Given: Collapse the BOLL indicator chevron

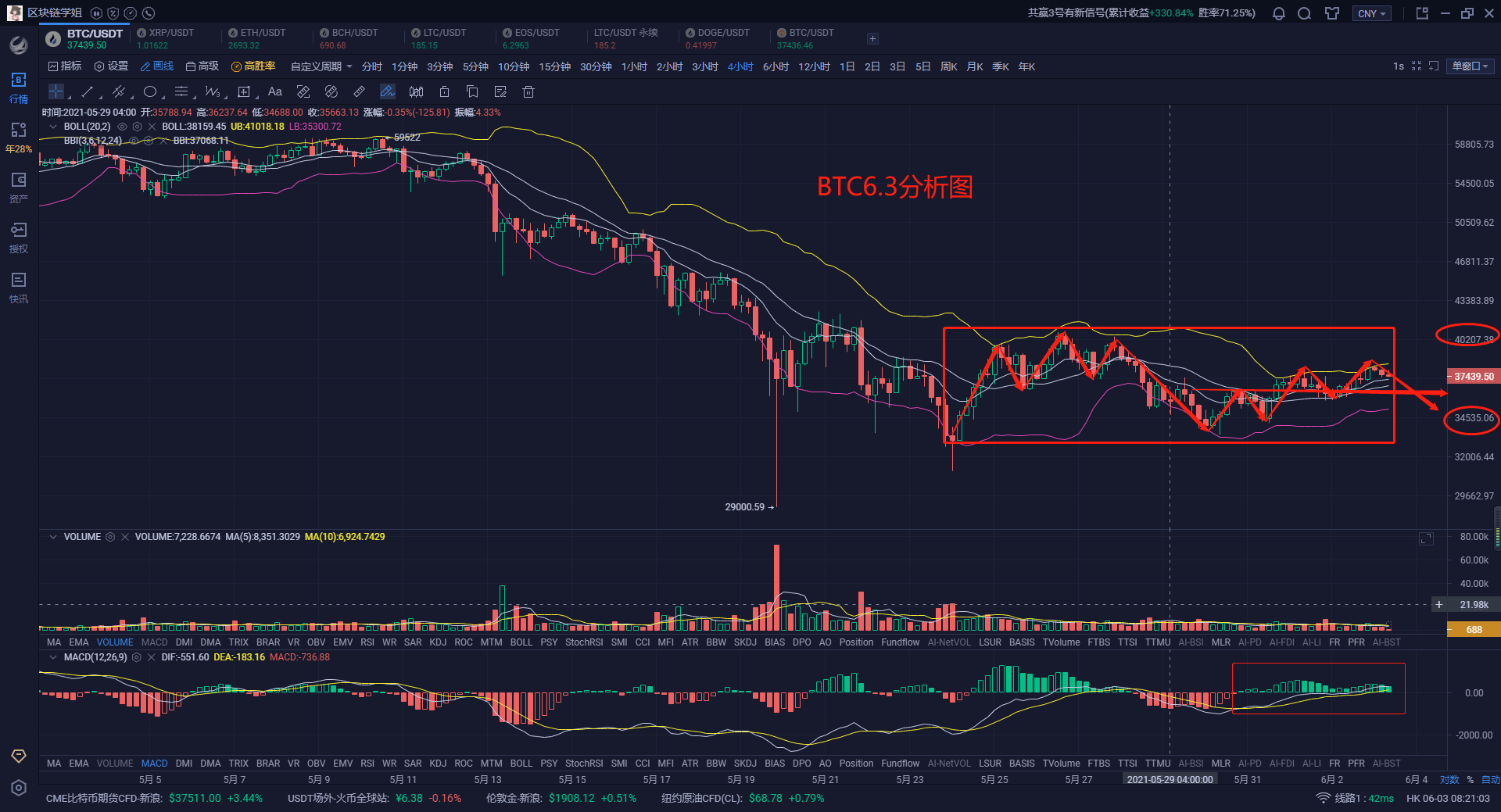Looking at the screenshot, I should (52, 127).
